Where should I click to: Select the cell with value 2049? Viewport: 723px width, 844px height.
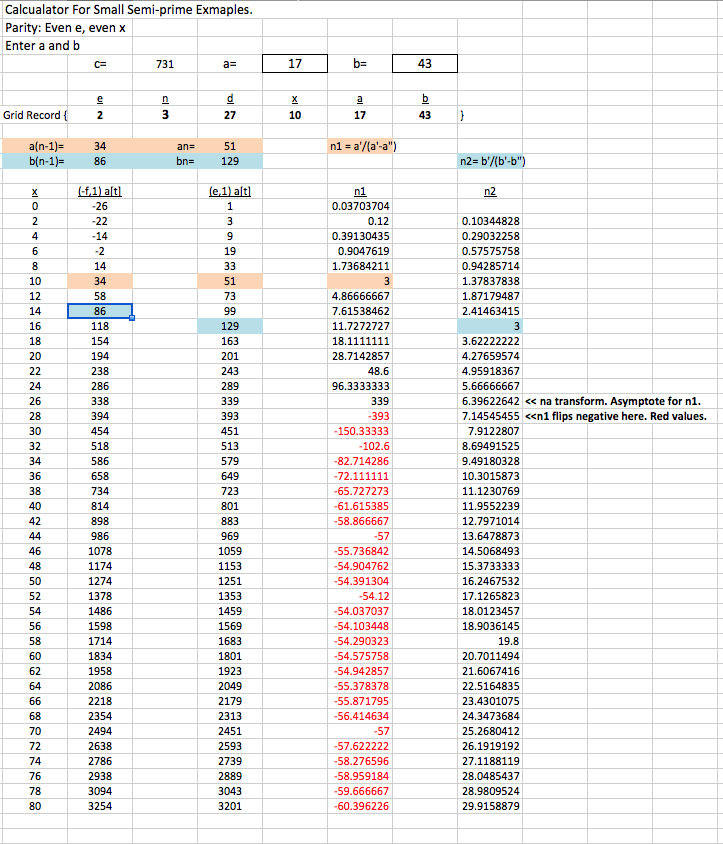230,686
